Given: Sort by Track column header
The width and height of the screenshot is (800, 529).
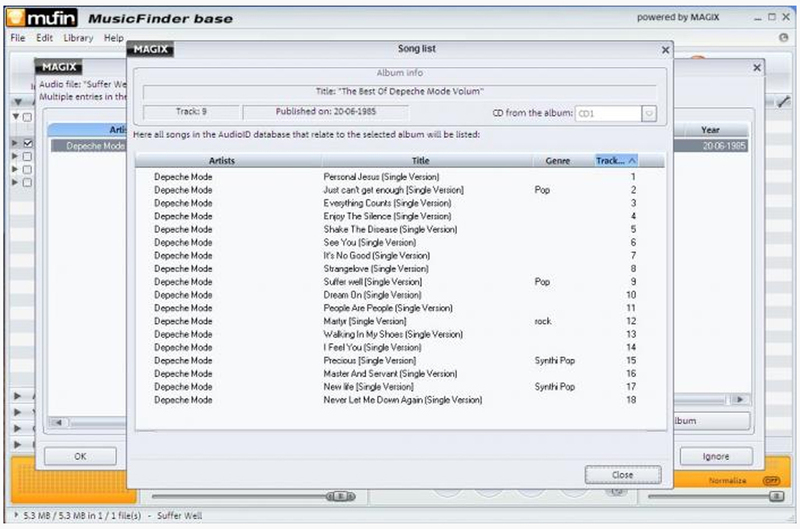Looking at the screenshot, I should pyautogui.click(x=616, y=161).
